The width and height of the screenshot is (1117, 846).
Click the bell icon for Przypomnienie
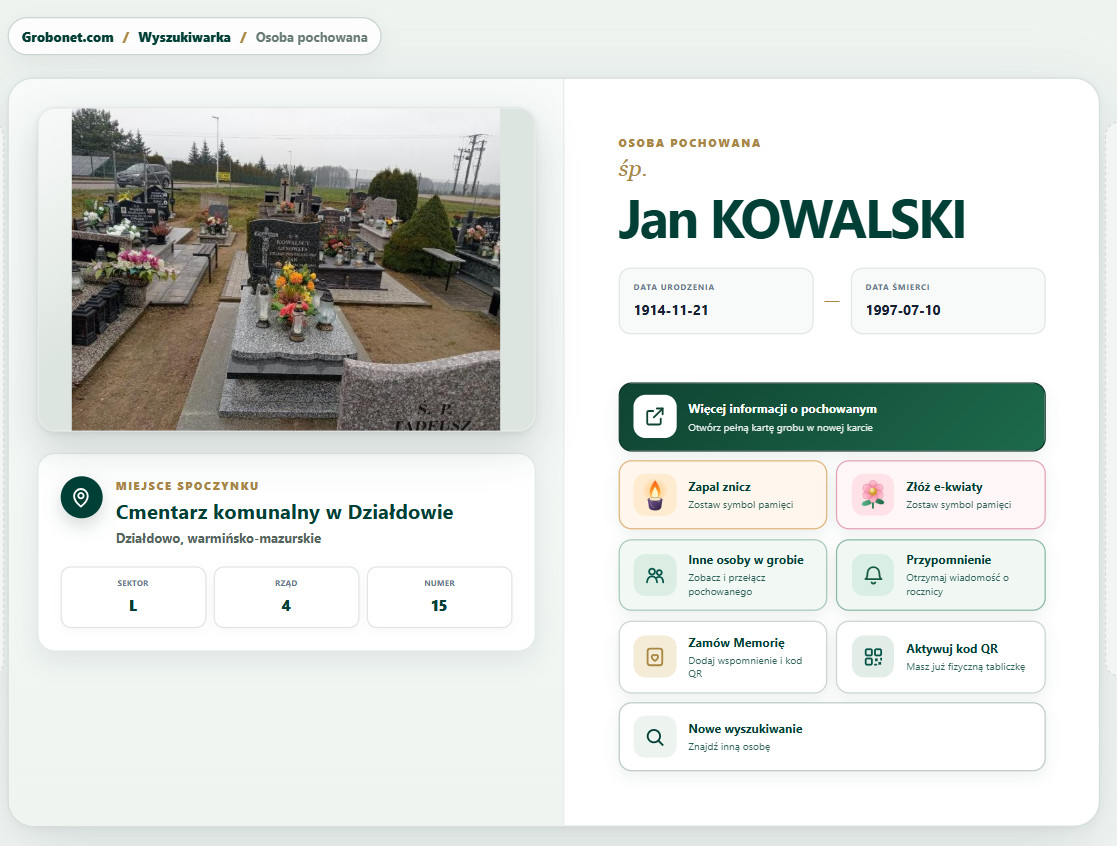pos(873,575)
